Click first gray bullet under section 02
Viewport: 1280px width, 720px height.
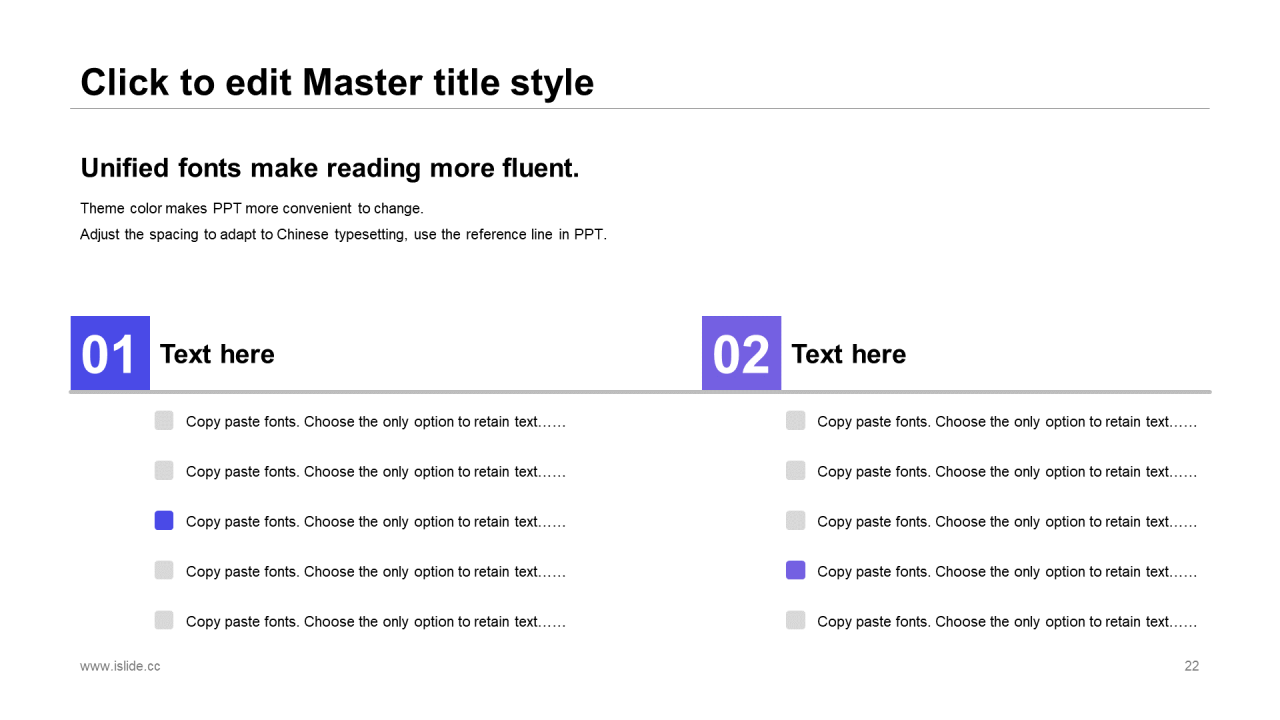click(795, 420)
